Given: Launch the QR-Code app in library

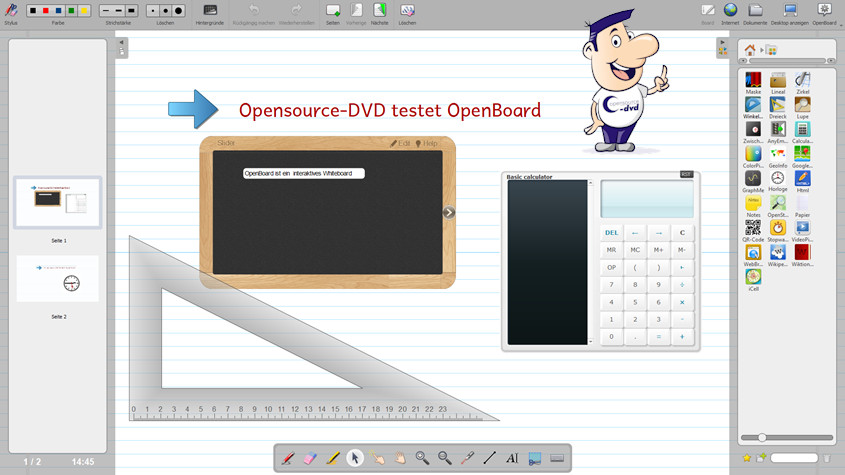Looking at the screenshot, I should pos(753,230).
